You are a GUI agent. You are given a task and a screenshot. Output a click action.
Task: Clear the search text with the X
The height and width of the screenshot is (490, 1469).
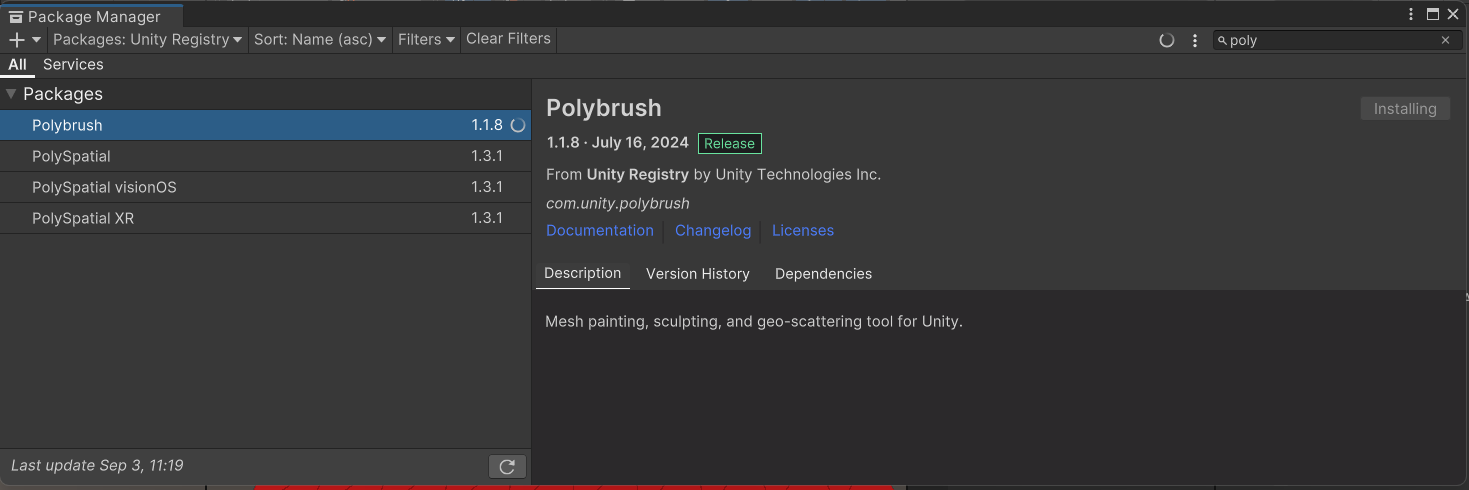[1445, 40]
